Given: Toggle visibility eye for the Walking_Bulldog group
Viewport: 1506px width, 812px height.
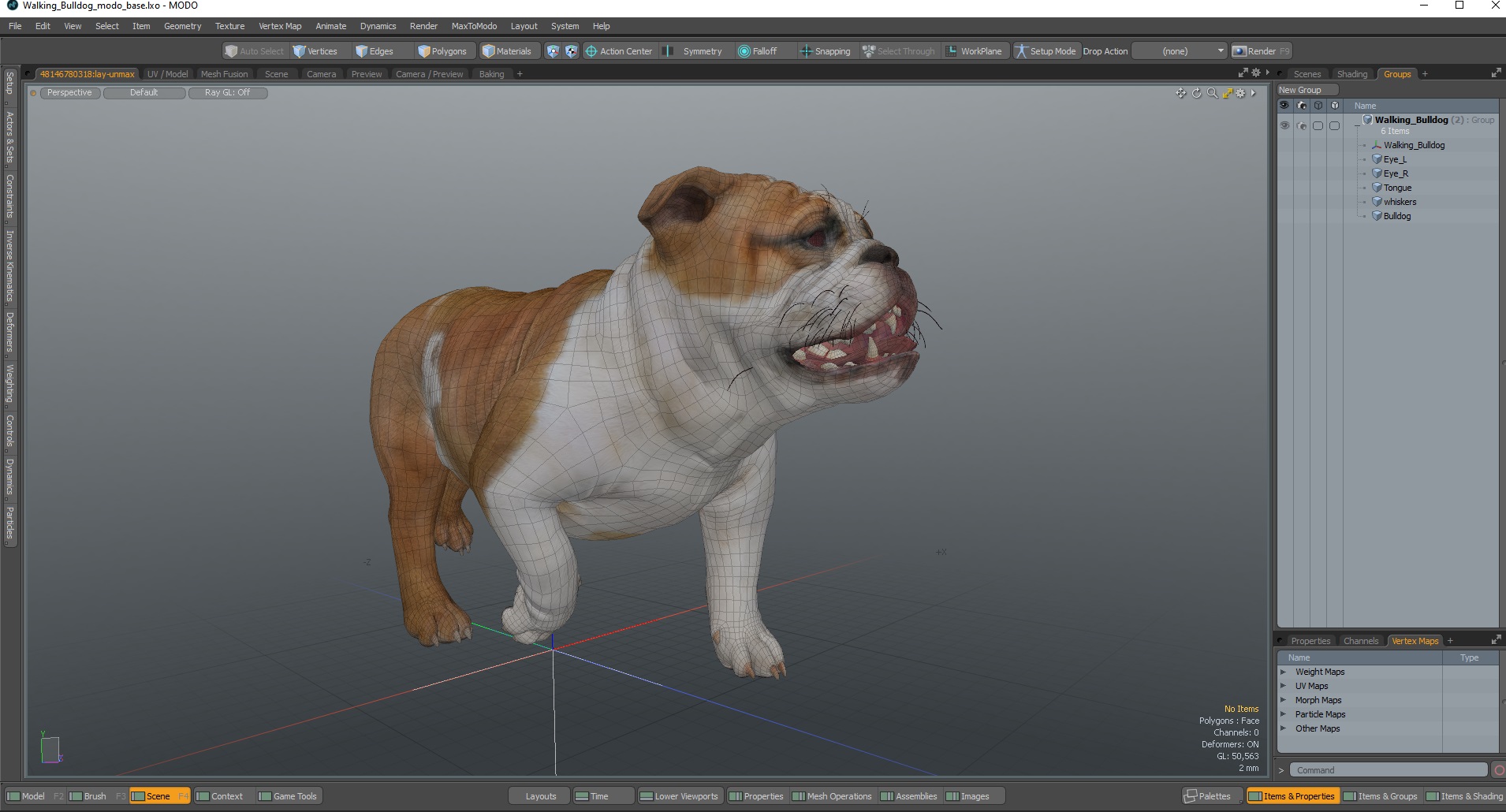Looking at the screenshot, I should (1284, 126).
